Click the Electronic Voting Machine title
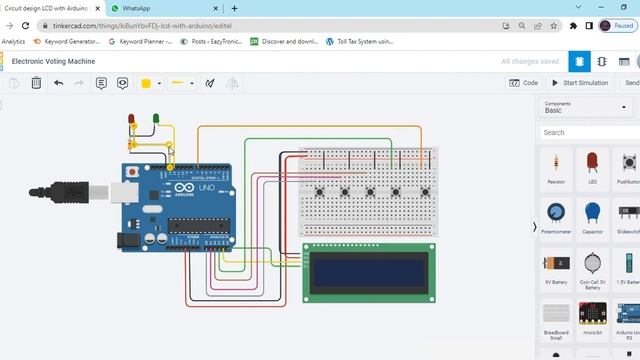Screen dimensions: 640x360 (x=53, y=61)
